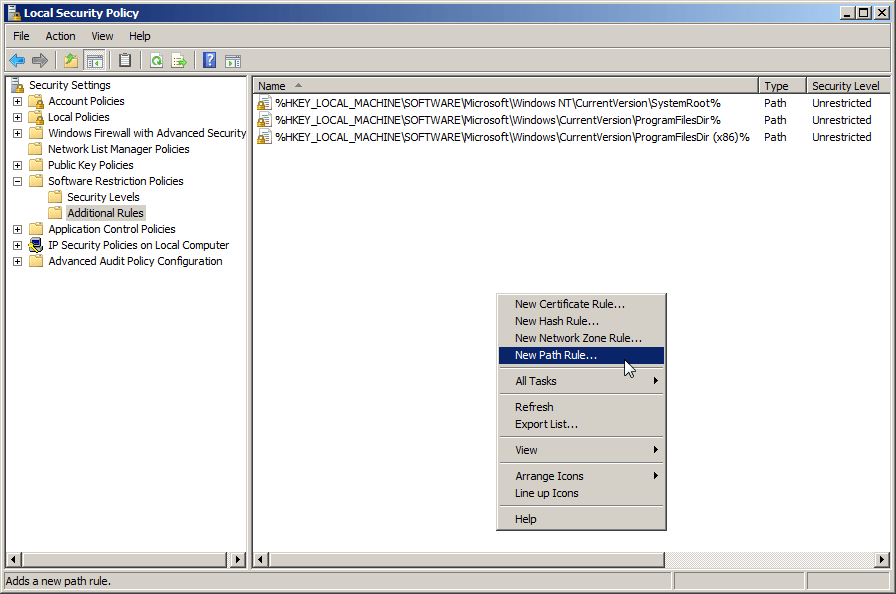
Task: Open the View submenu in context menu
Action: point(581,450)
